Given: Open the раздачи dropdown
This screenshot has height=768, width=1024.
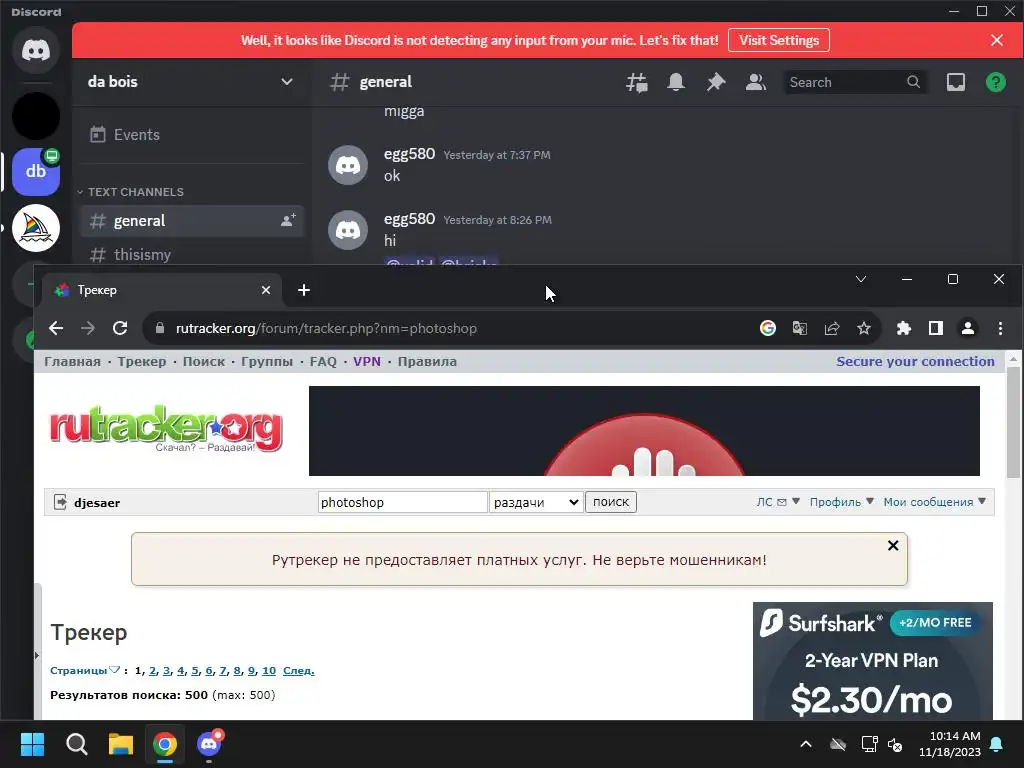Looking at the screenshot, I should [536, 502].
